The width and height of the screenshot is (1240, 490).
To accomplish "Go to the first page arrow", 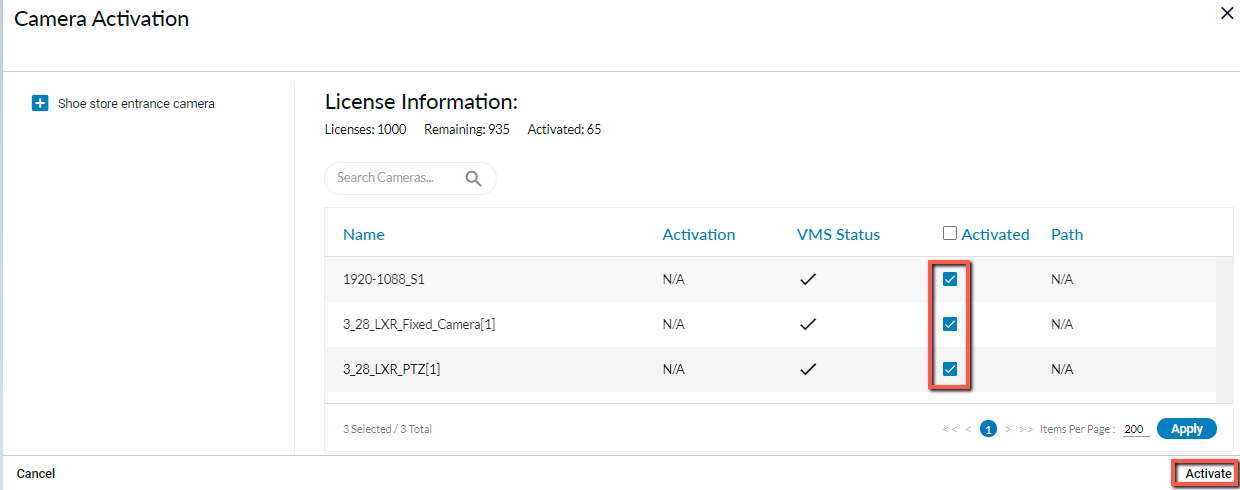I will pyautogui.click(x=950, y=429).
